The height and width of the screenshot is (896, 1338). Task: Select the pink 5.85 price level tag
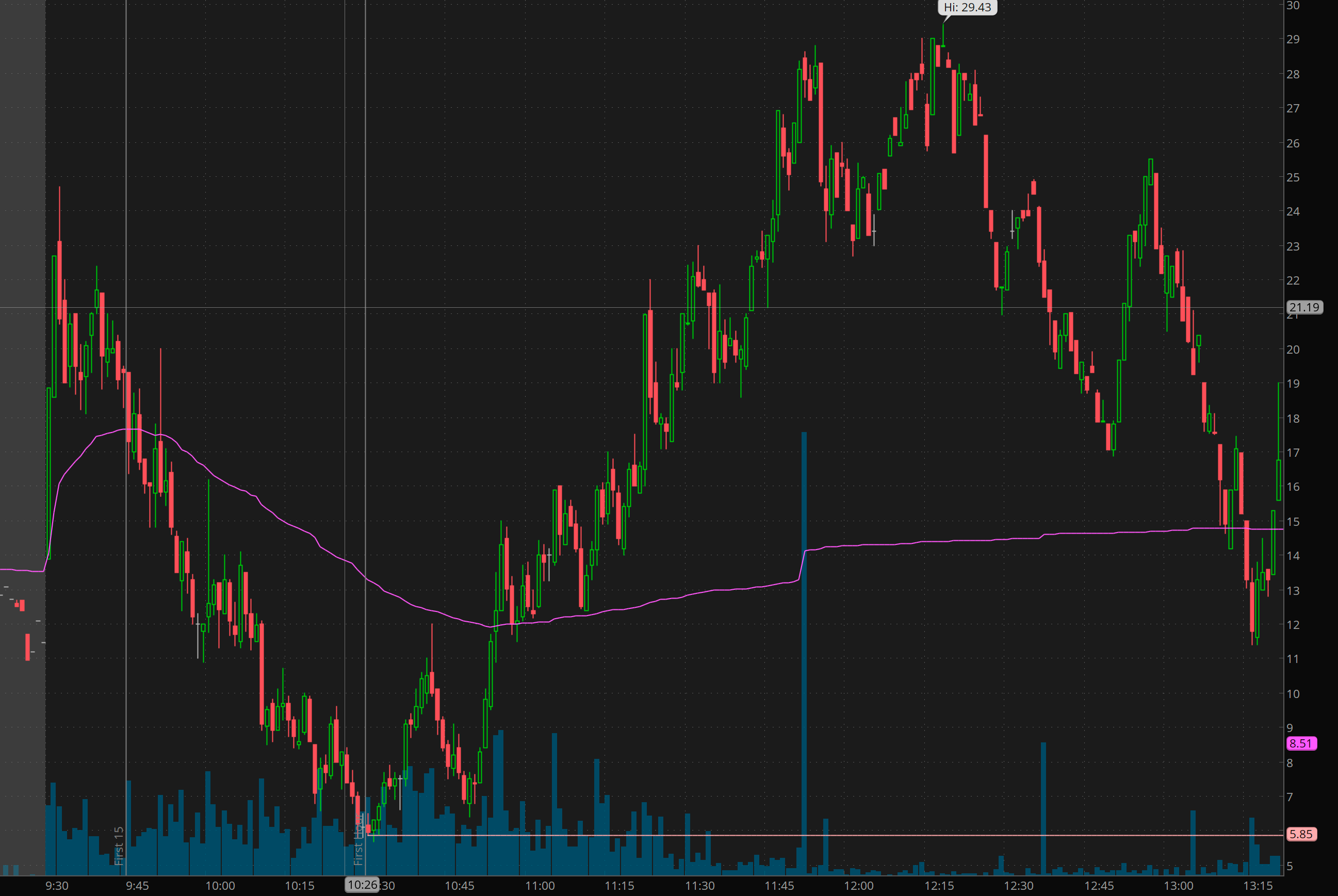pyautogui.click(x=1301, y=834)
